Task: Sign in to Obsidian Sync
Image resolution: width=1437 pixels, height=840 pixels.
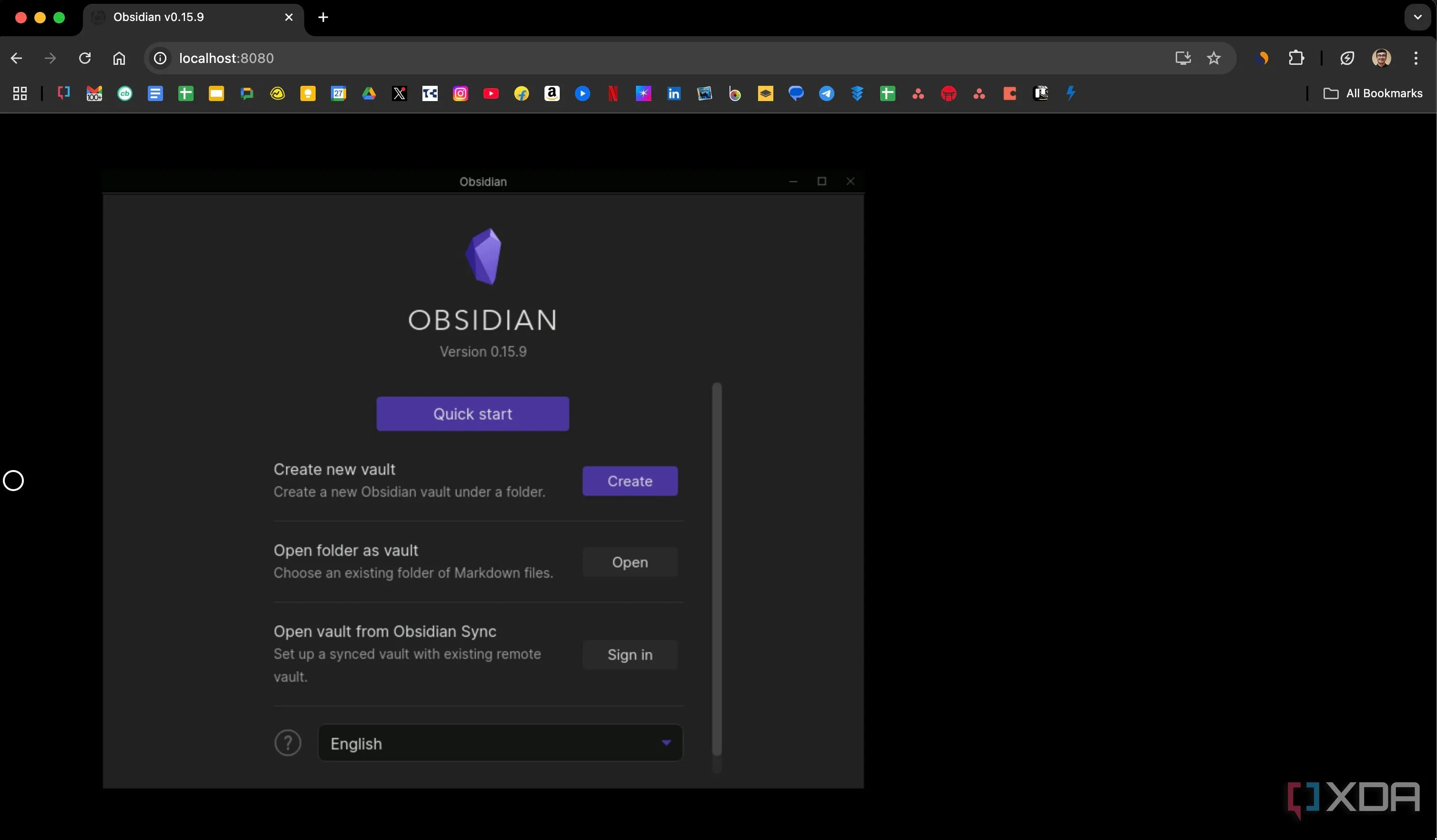Action: 630,655
